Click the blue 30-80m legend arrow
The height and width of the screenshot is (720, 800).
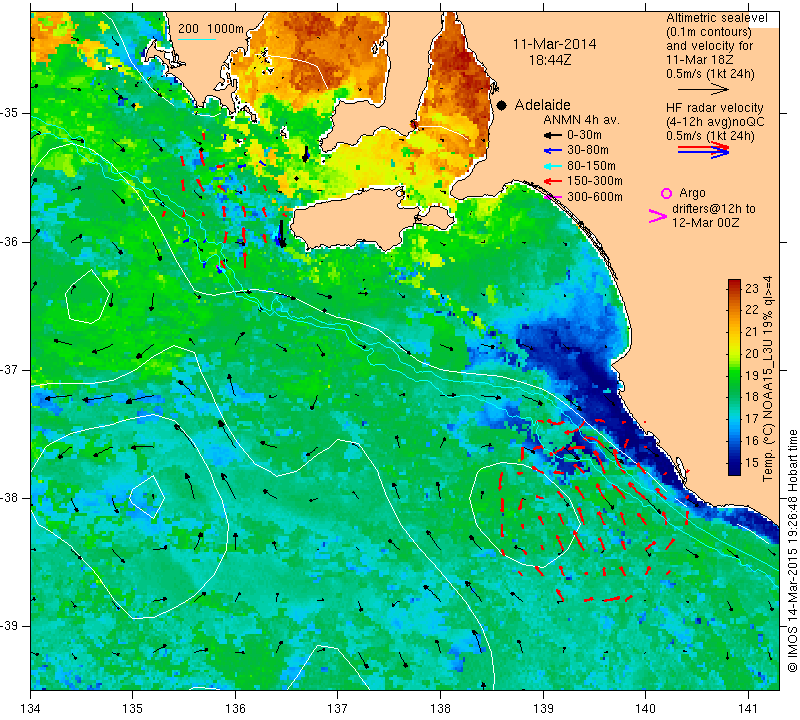point(552,151)
